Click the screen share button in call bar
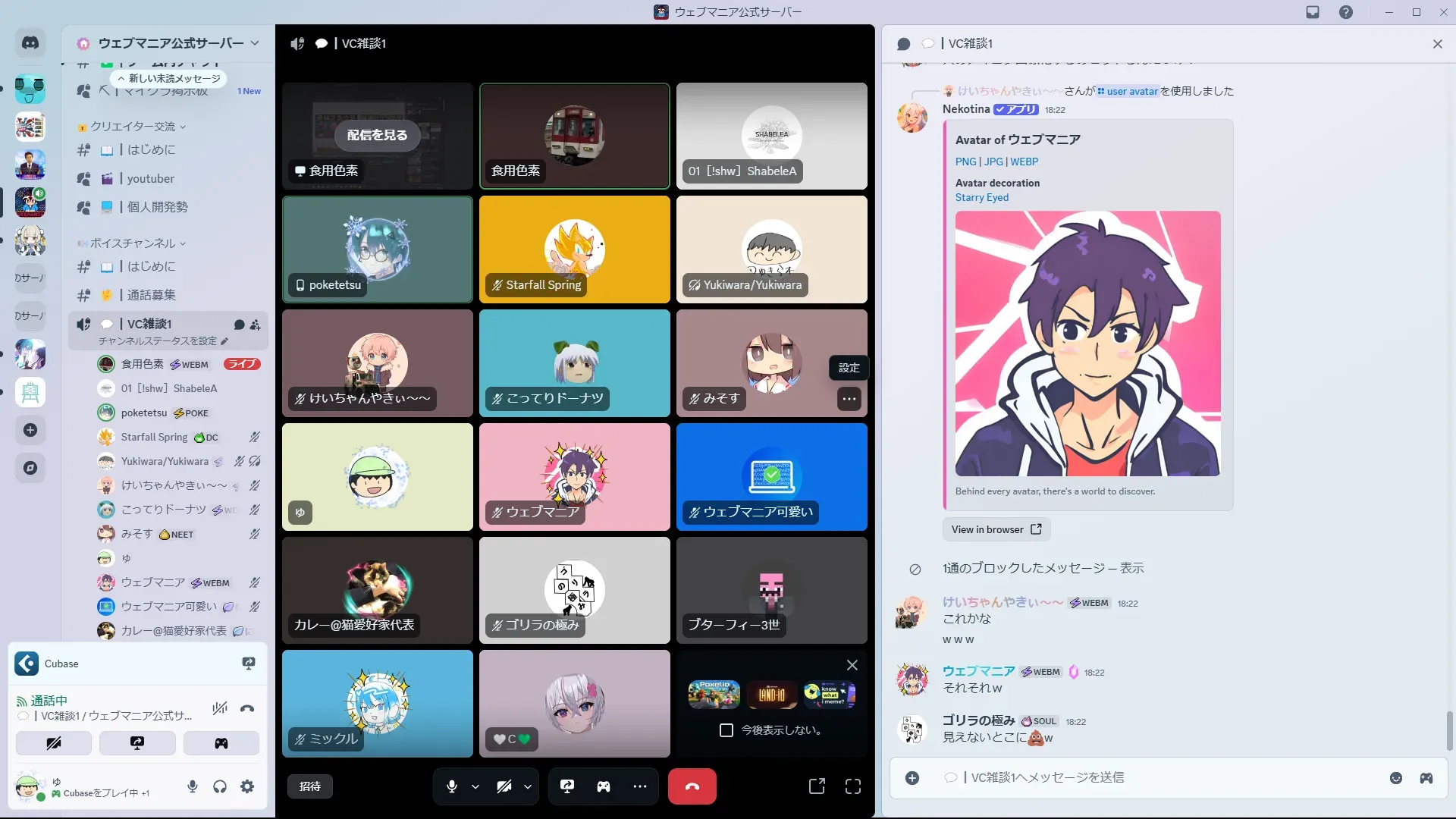The height and width of the screenshot is (819, 1456). coord(567,786)
